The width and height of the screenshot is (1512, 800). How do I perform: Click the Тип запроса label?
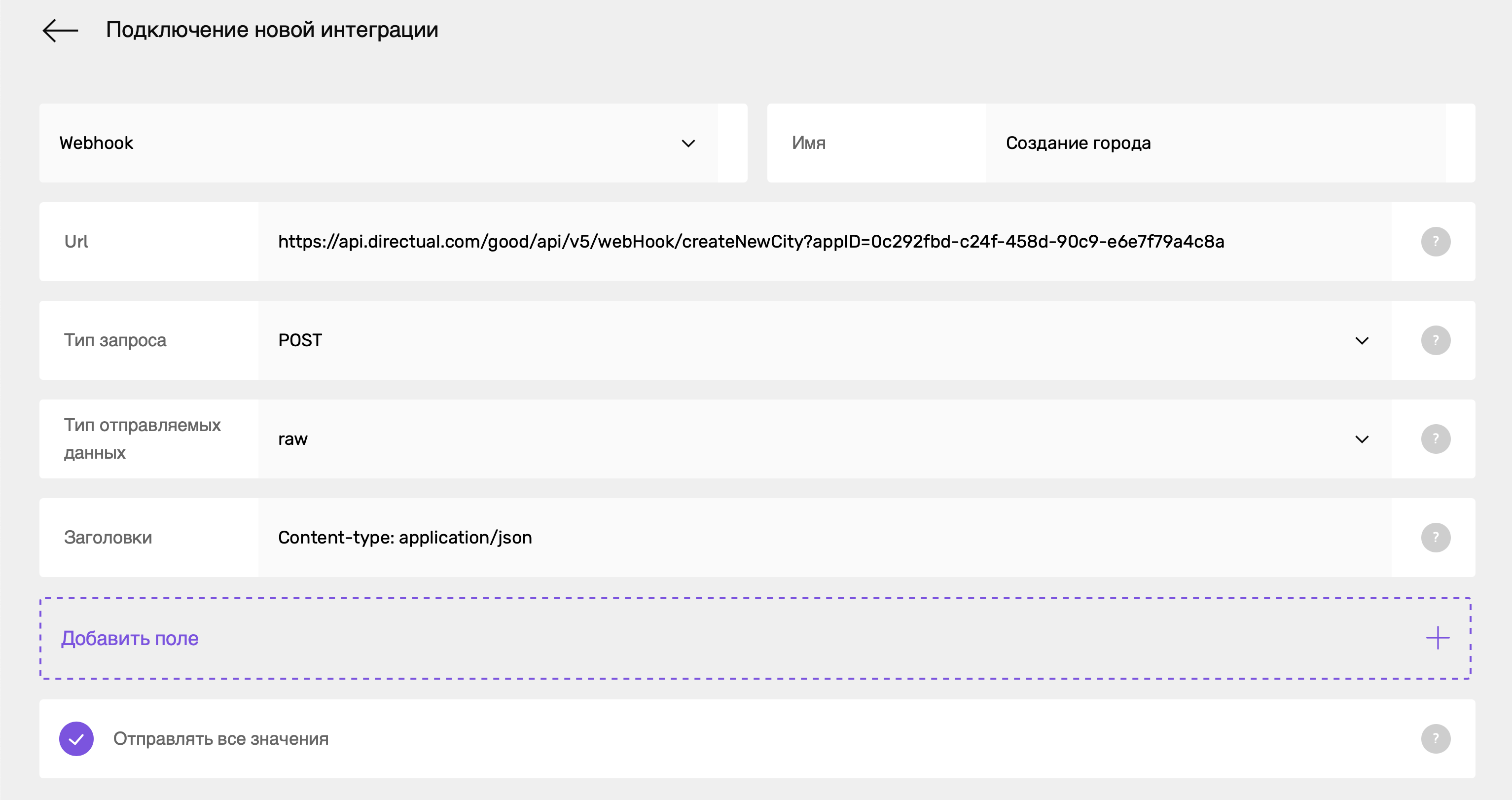point(115,340)
